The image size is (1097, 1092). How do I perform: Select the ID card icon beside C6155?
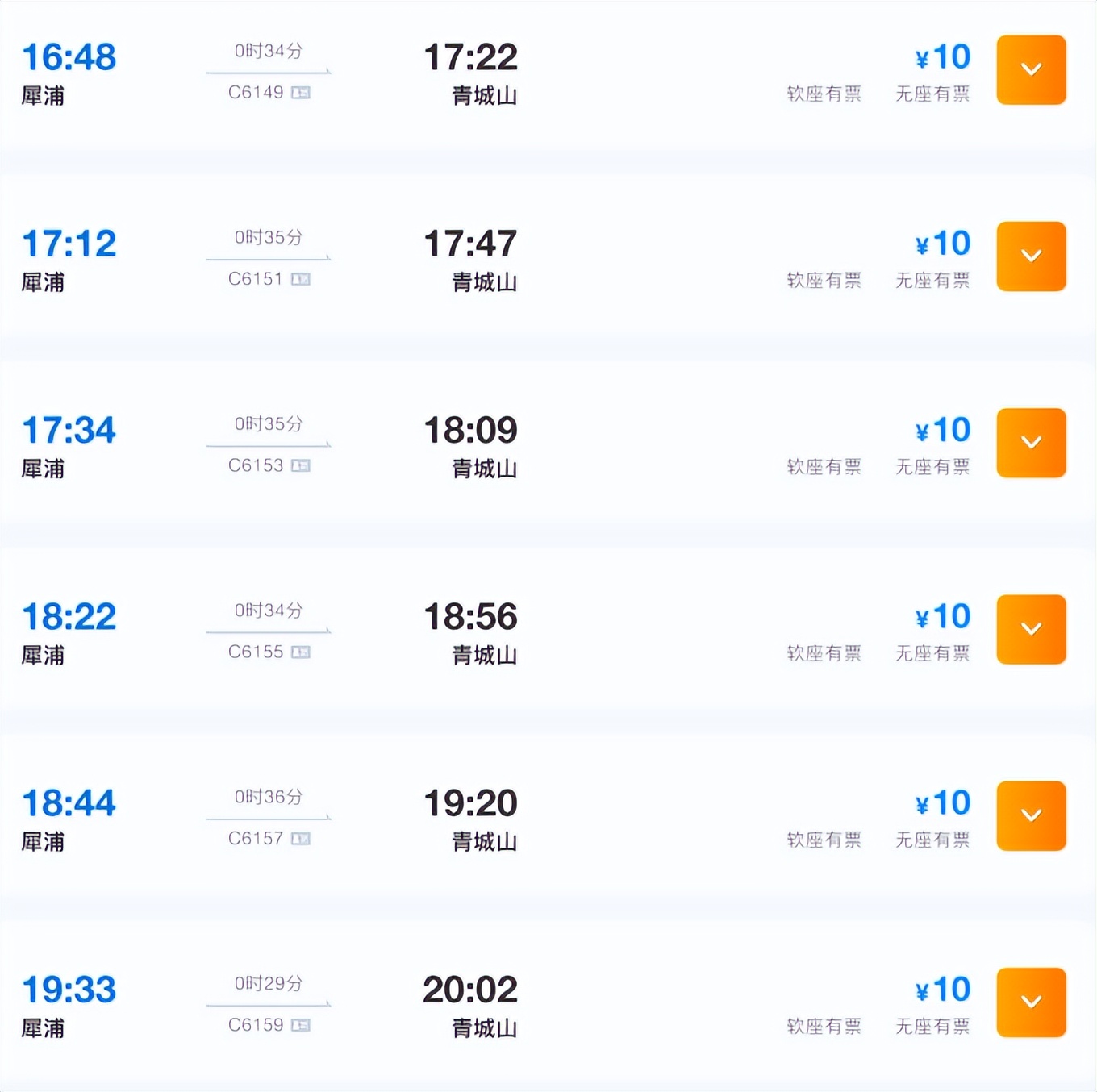coord(301,652)
